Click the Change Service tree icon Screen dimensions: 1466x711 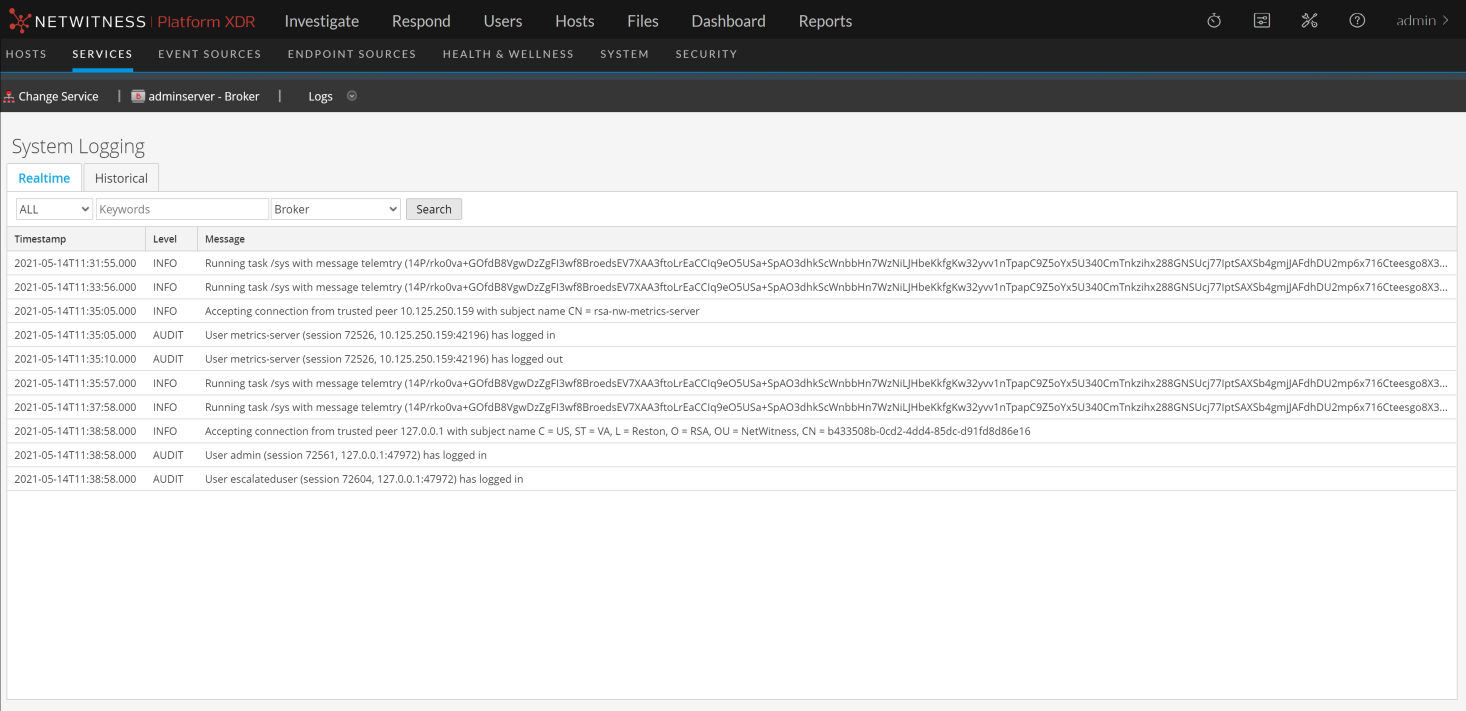tap(9, 97)
